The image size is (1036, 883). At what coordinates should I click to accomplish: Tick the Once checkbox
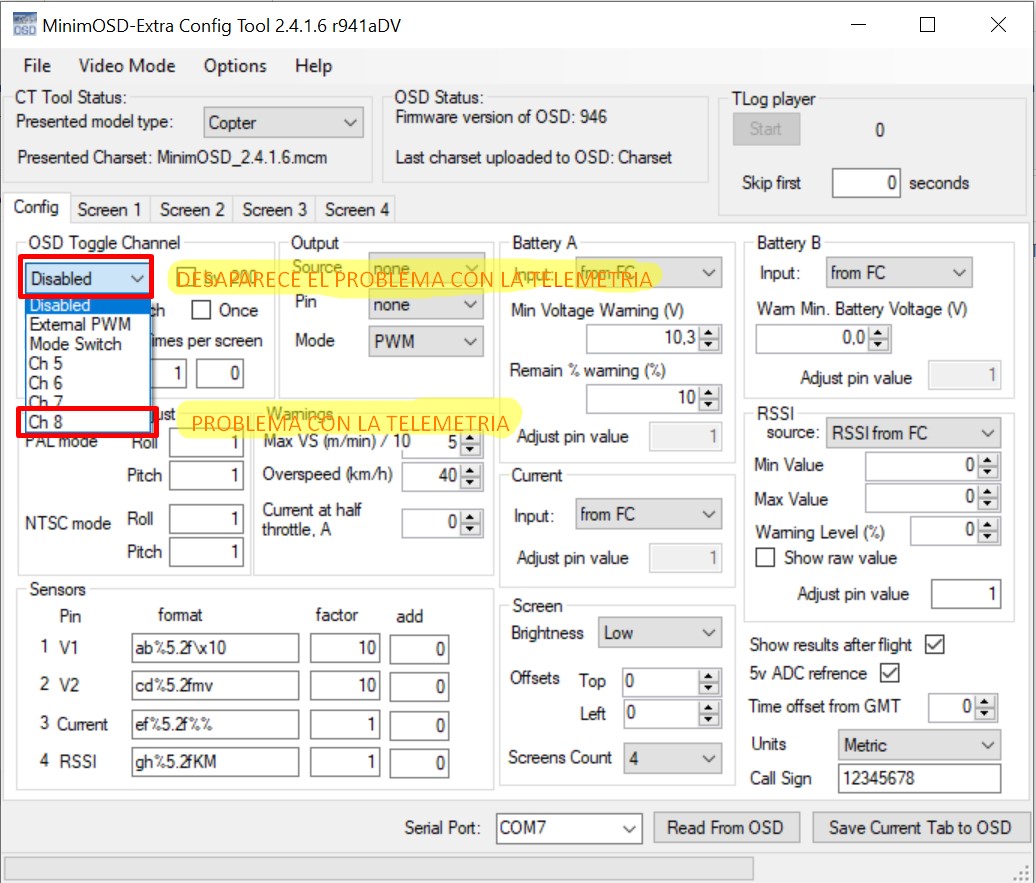202,310
